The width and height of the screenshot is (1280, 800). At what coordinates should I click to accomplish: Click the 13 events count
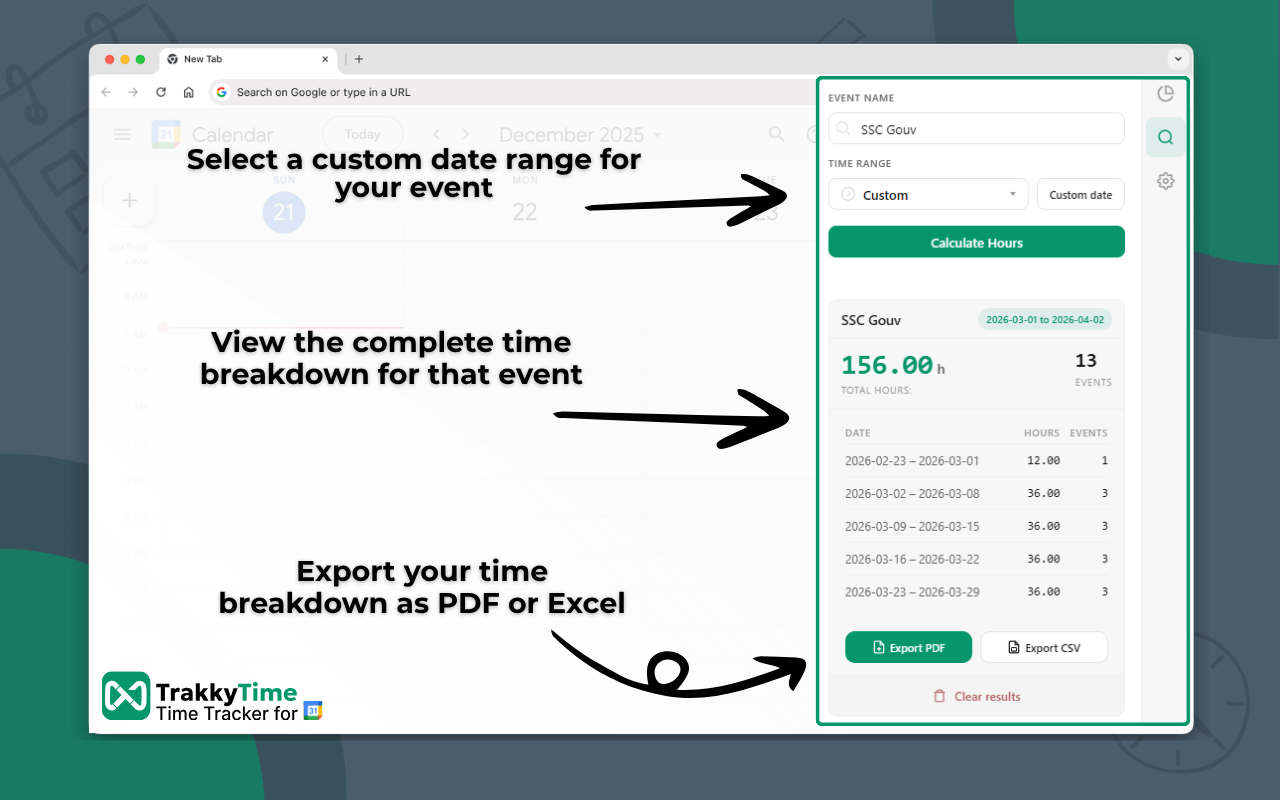point(1086,361)
